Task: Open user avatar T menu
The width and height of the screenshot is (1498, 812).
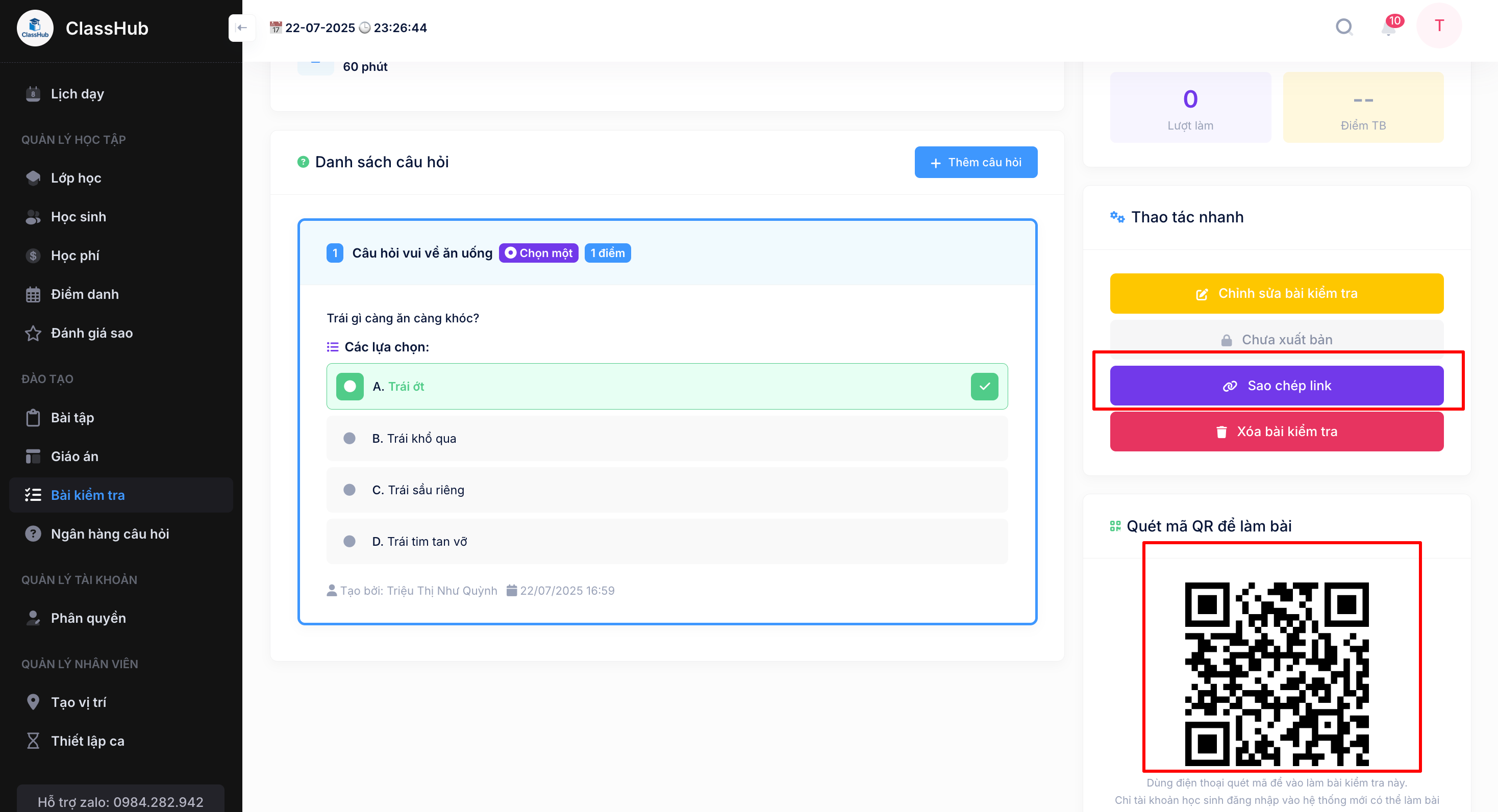Action: tap(1439, 26)
